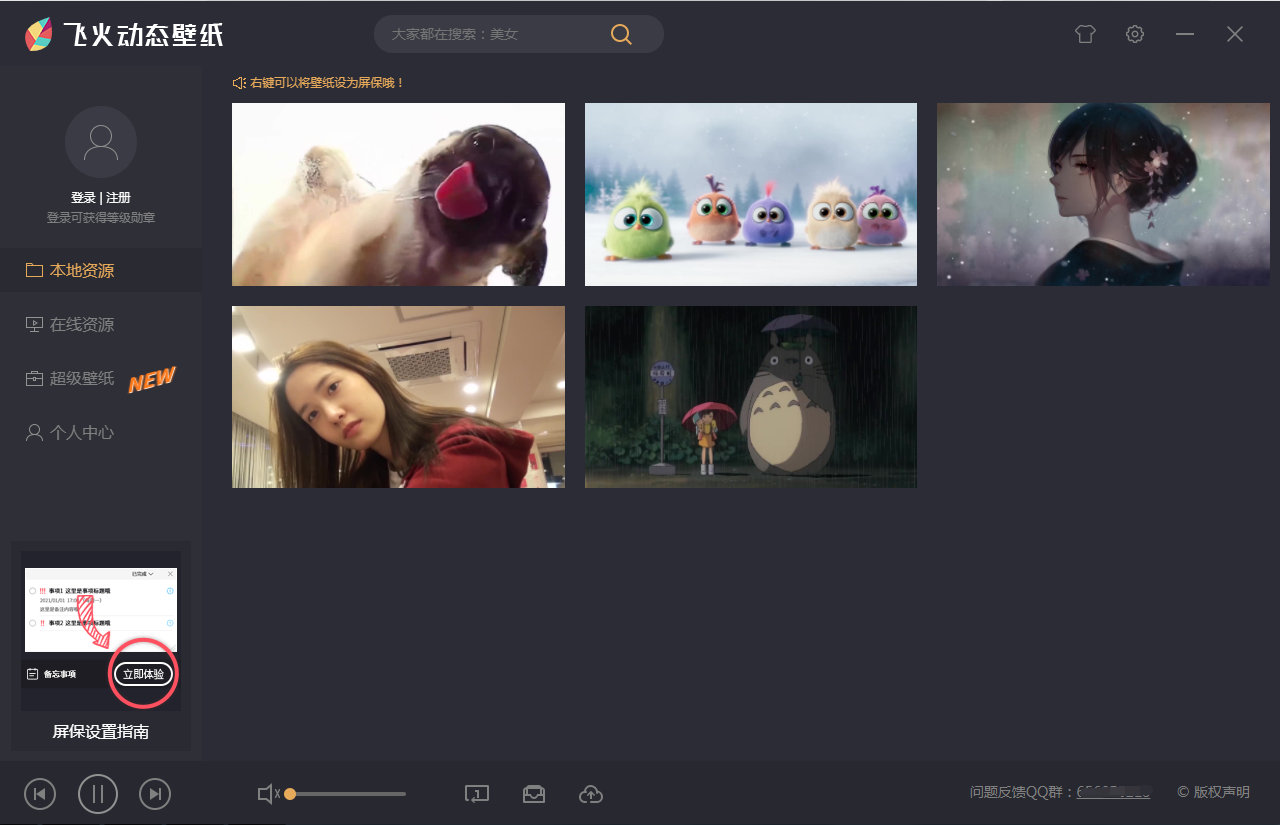Click the announcement speaker icon
This screenshot has height=825, width=1280.
coord(239,83)
